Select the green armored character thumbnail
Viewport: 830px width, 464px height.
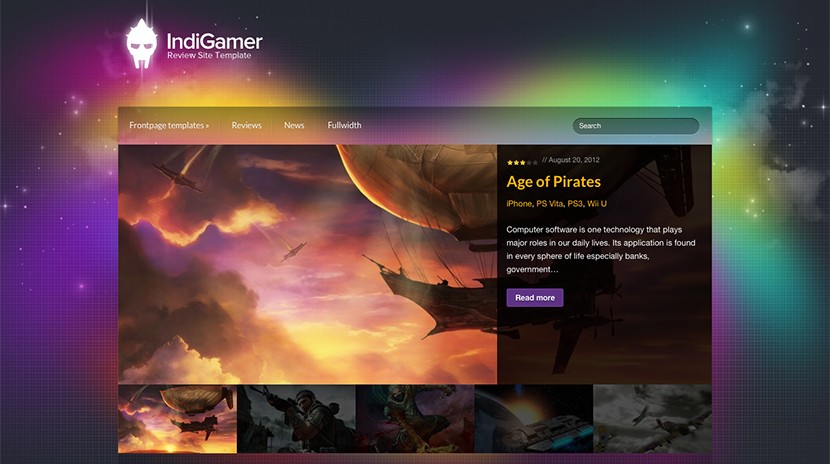coord(415,419)
